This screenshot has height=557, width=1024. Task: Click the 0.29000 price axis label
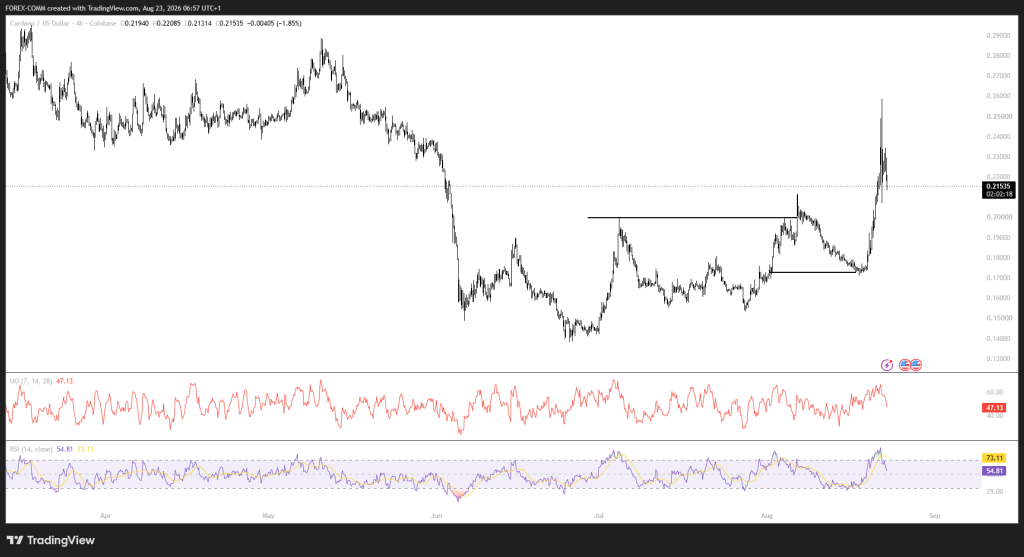coord(999,35)
